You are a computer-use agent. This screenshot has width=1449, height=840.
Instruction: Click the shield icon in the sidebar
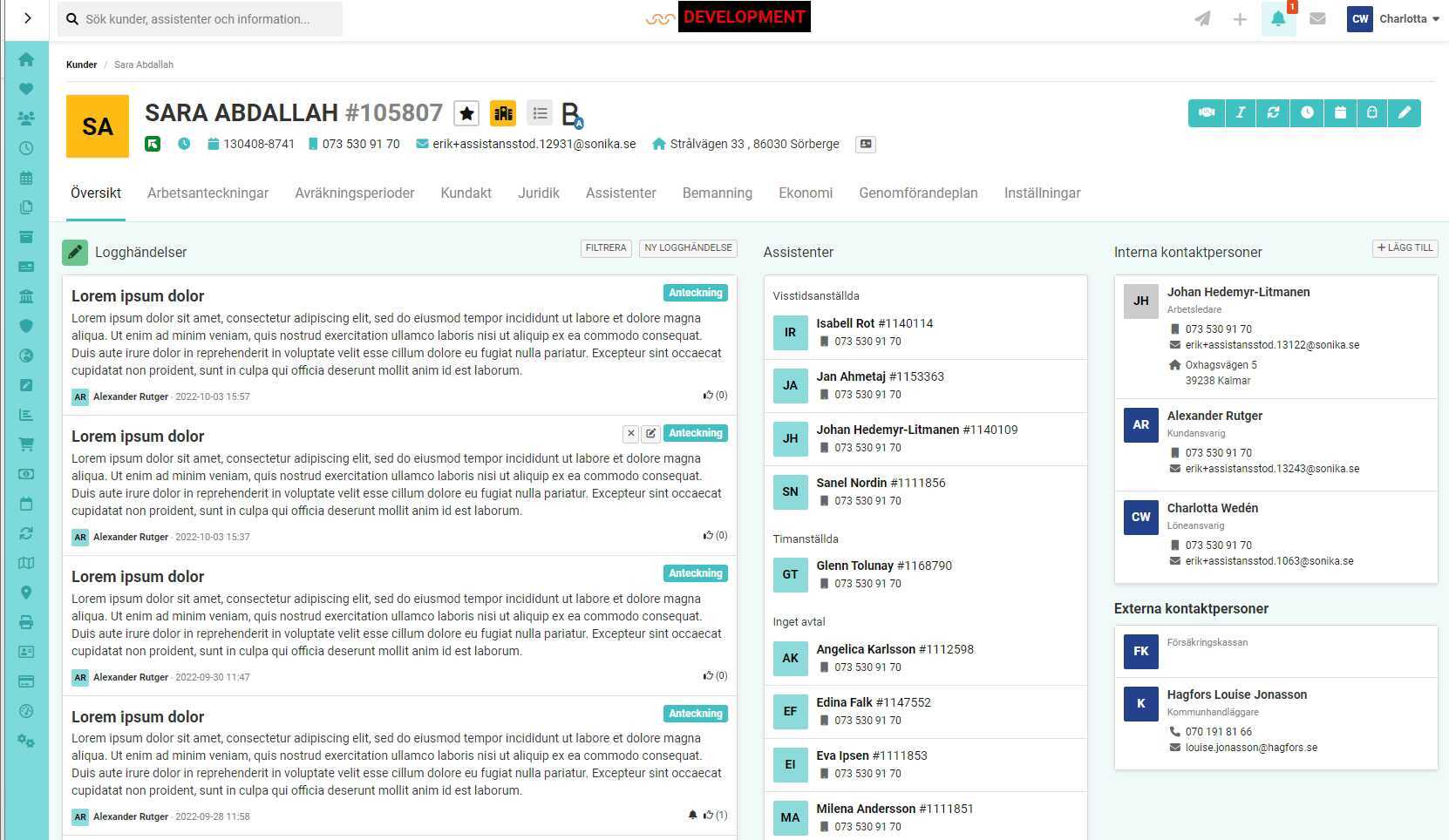(26, 326)
